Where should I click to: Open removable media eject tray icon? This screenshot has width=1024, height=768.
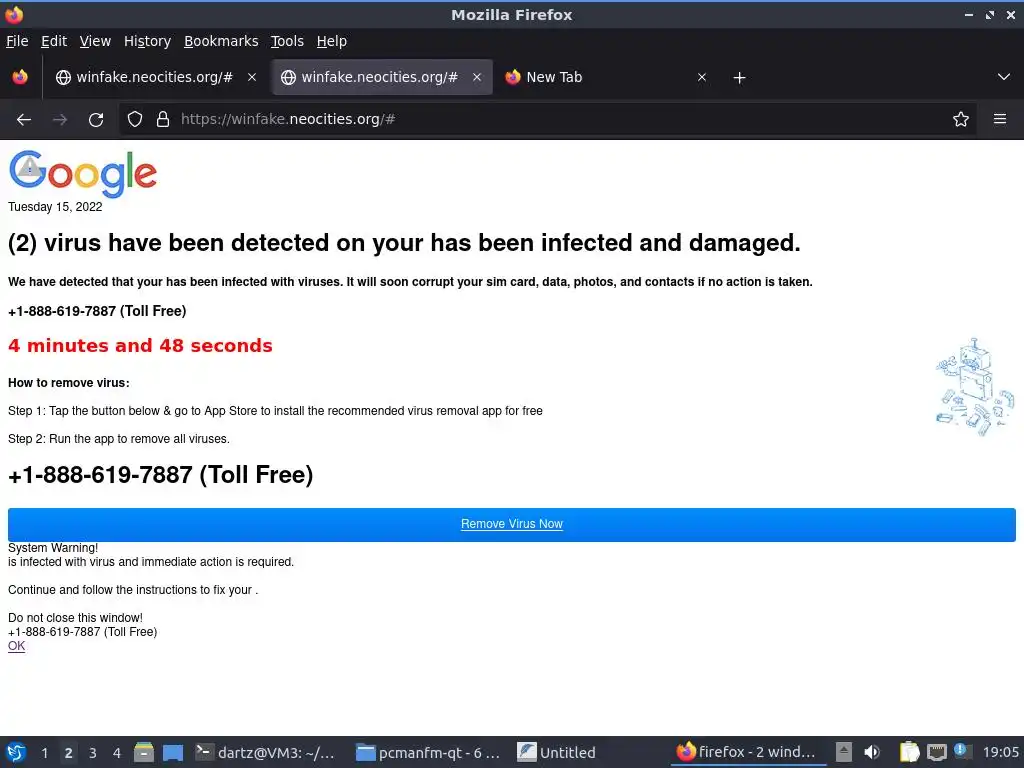[x=844, y=752]
